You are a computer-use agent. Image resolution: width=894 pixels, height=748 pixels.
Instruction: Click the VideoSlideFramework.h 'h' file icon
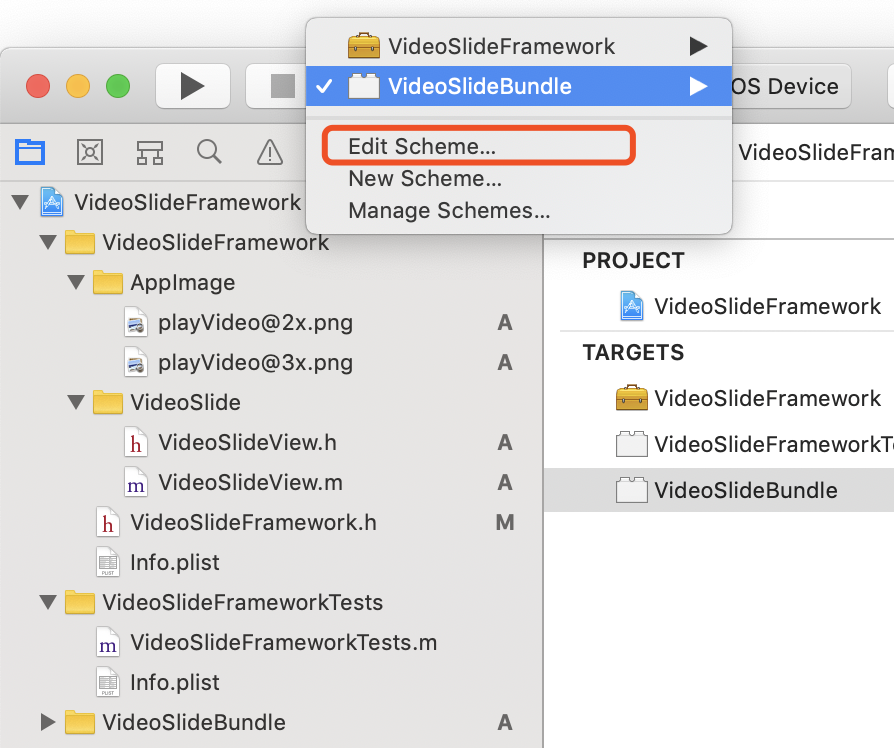[x=108, y=523]
